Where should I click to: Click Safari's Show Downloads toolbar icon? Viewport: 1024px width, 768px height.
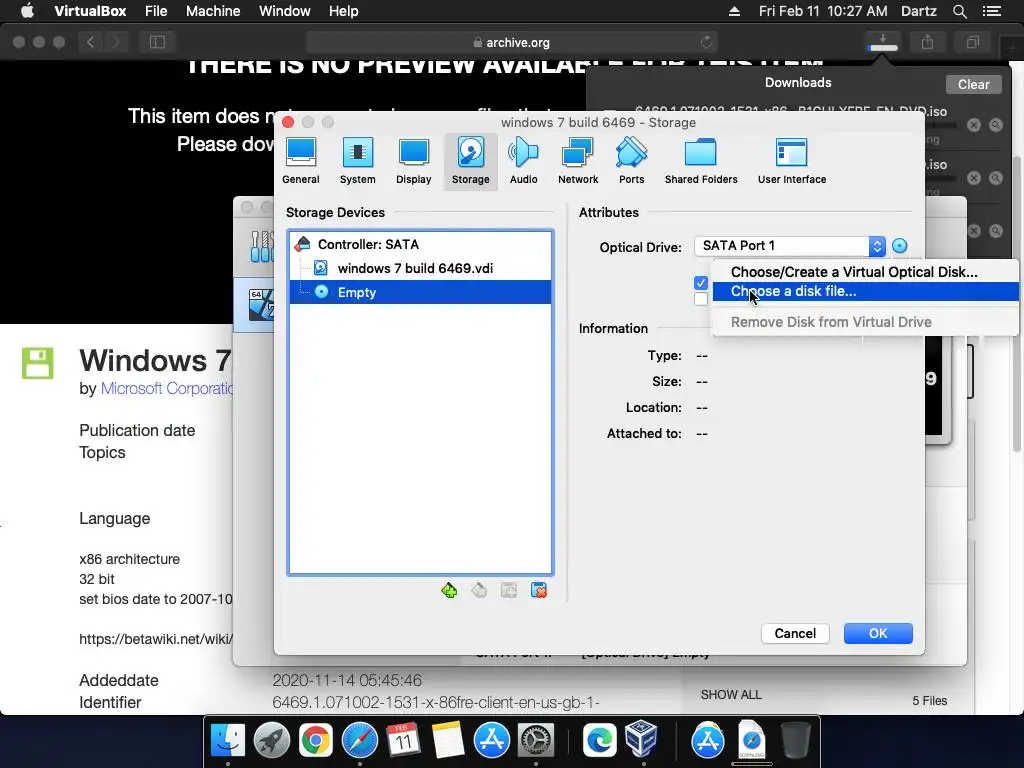tap(883, 42)
